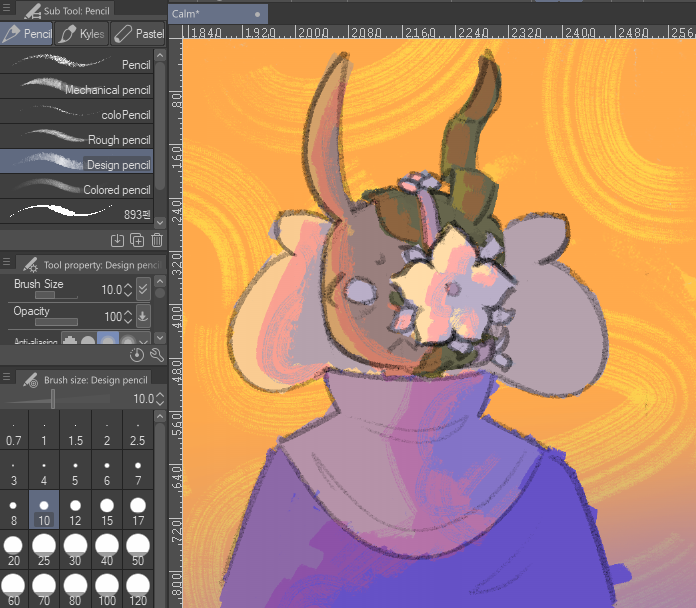The height and width of the screenshot is (608, 696).
Task: Open opacity dynamics settings button
Action: [x=143, y=316]
